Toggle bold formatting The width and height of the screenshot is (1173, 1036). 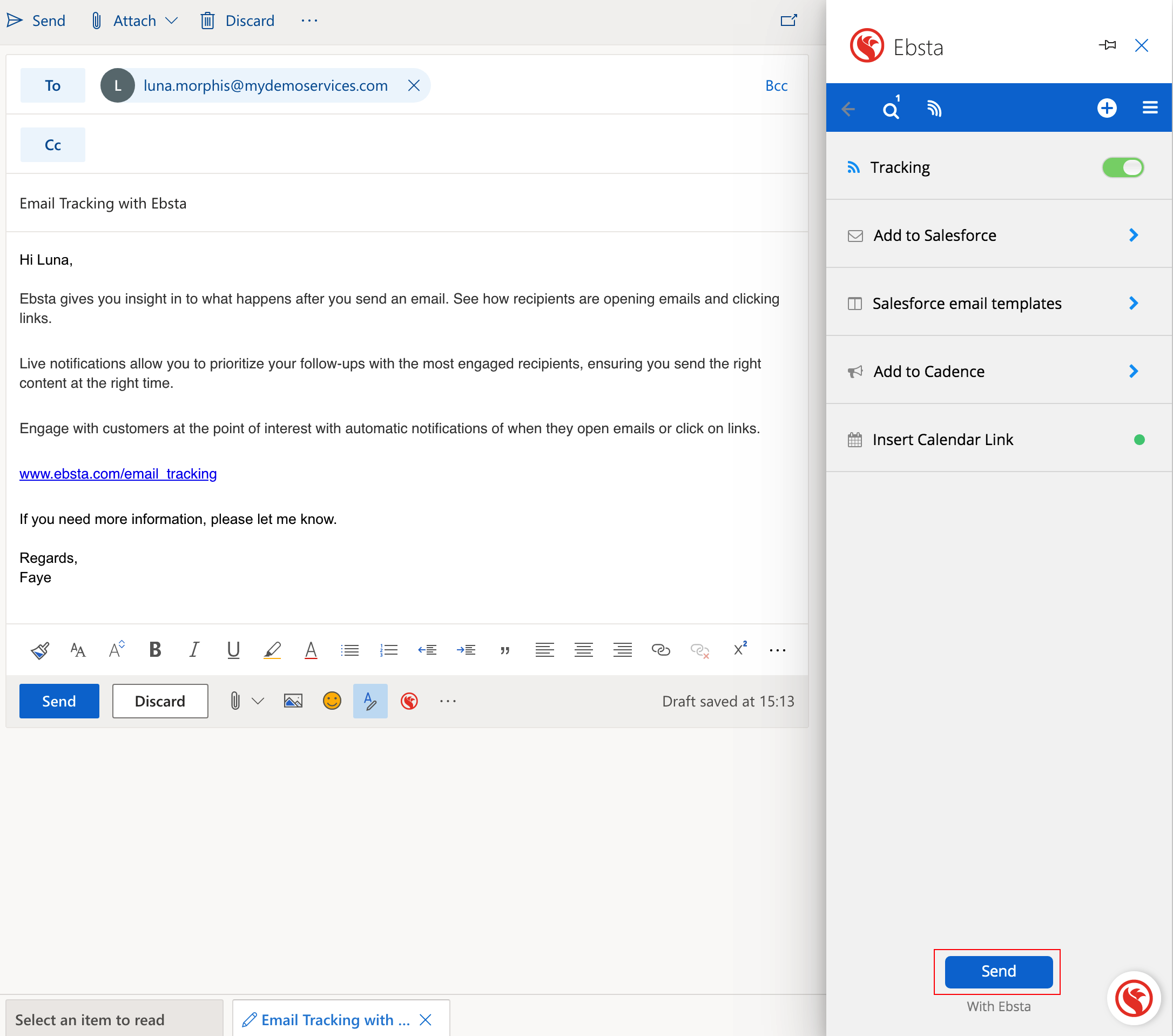[155, 650]
